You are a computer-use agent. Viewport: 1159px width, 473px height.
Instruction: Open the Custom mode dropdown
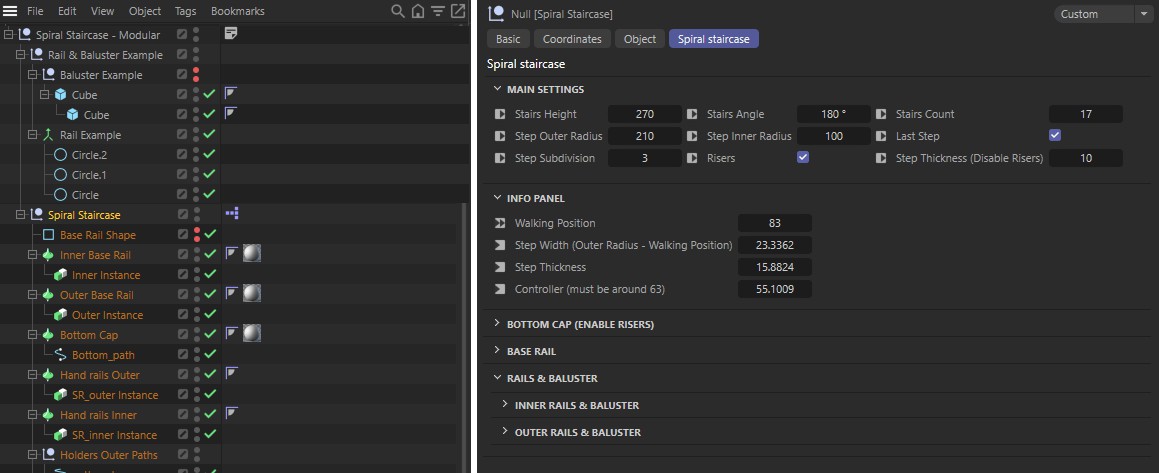(1104, 14)
